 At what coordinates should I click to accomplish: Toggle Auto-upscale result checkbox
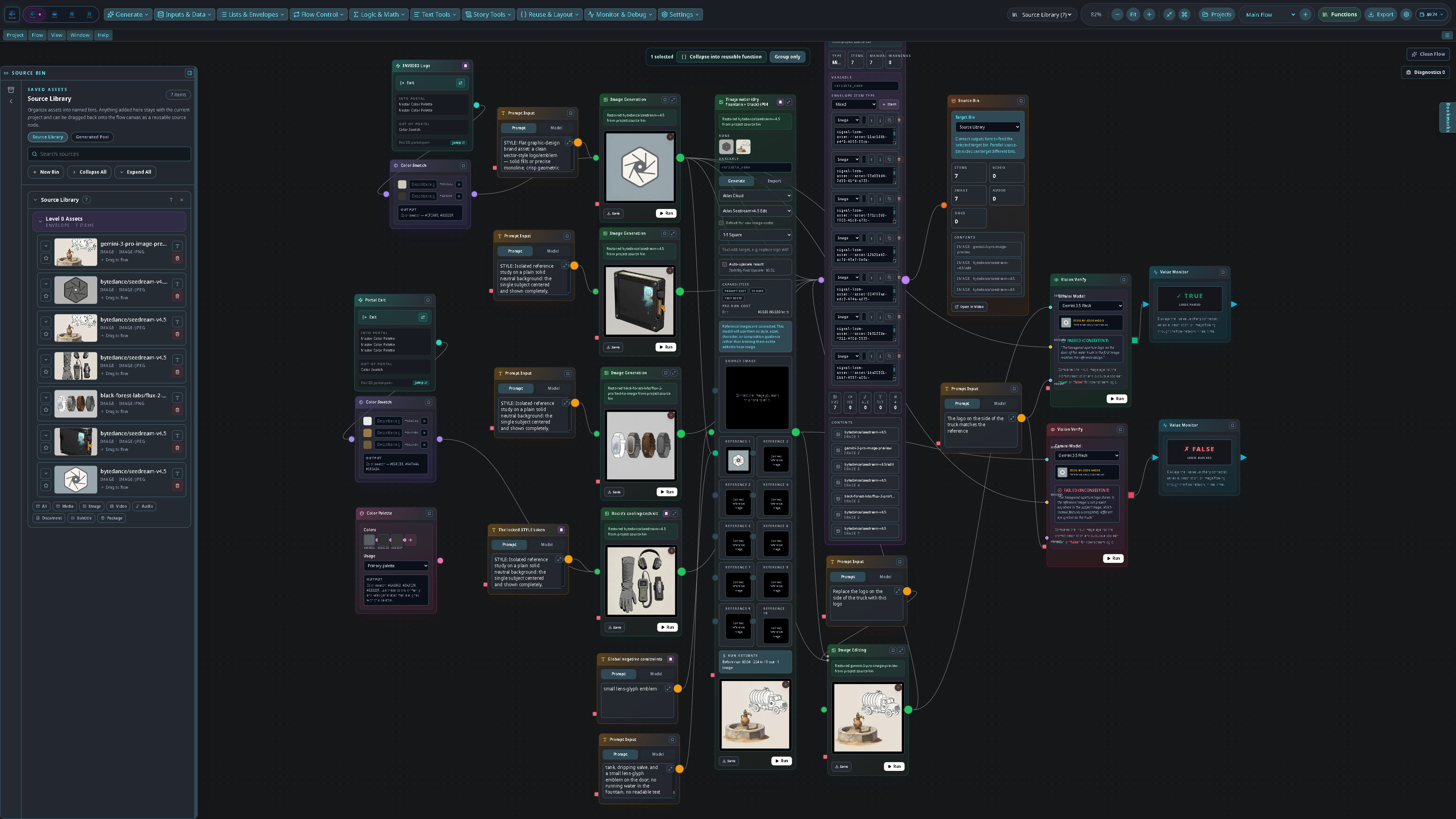(725, 265)
